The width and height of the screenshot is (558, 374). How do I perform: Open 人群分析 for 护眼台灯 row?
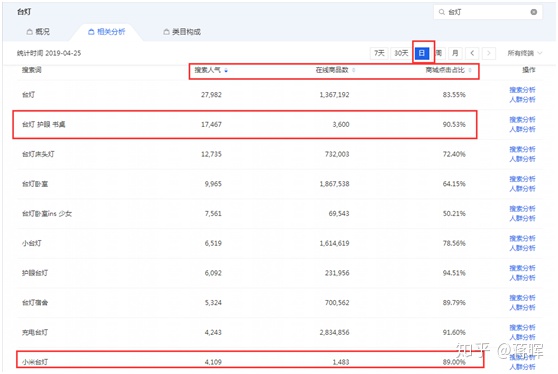pos(522,278)
